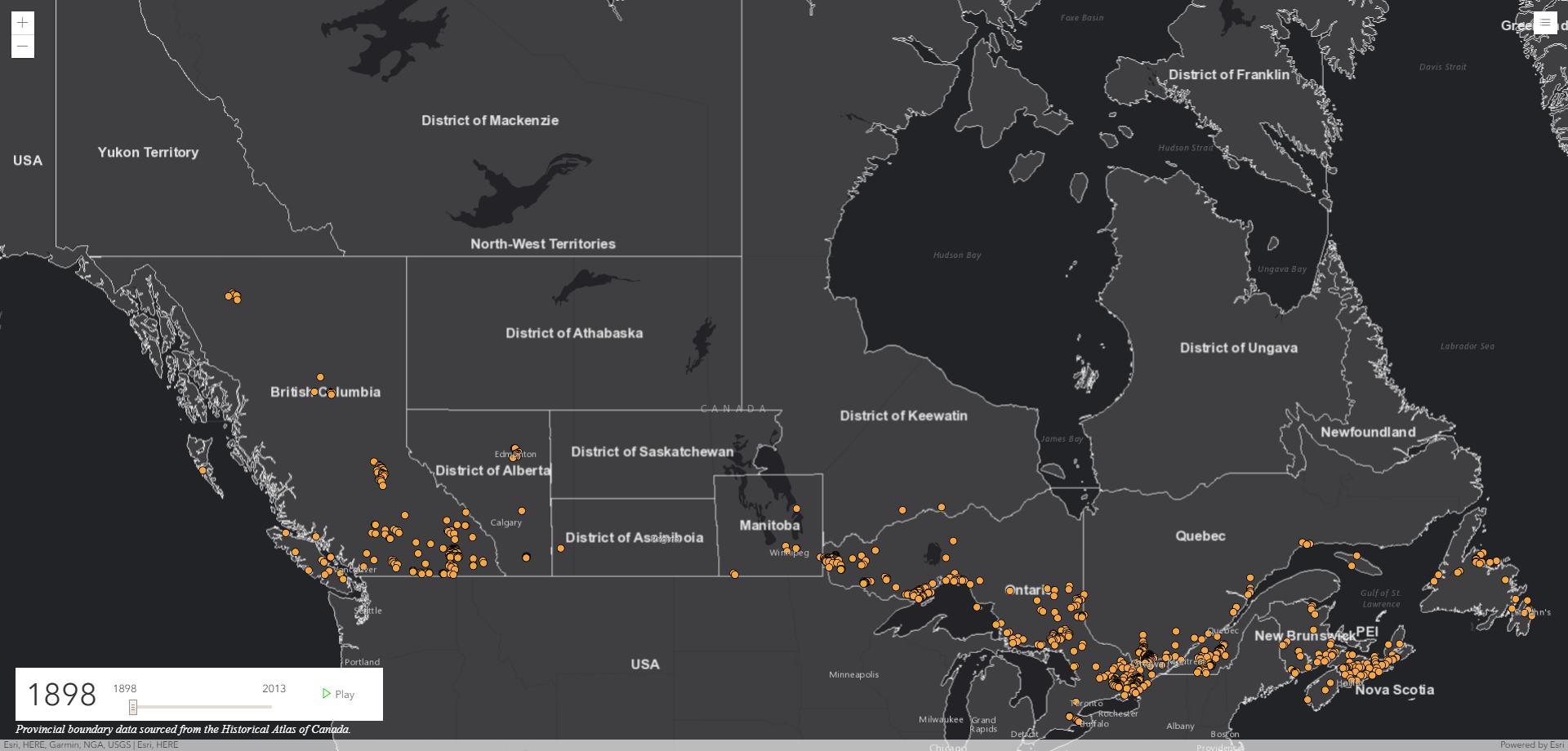The width and height of the screenshot is (1568, 751).
Task: Click the zoom out minus button
Action: click(x=22, y=47)
